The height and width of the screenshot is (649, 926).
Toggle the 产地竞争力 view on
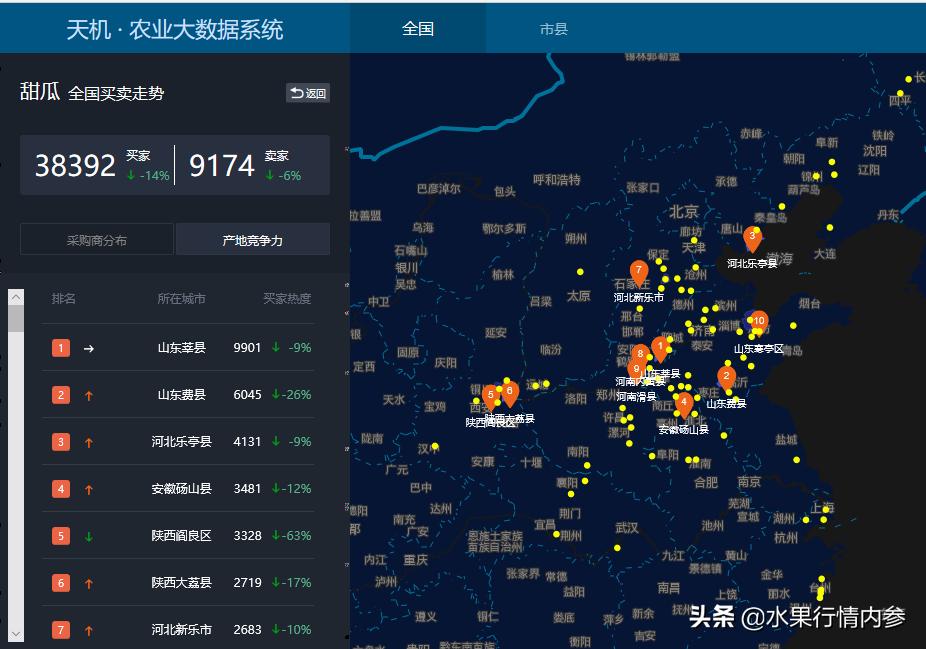point(252,239)
